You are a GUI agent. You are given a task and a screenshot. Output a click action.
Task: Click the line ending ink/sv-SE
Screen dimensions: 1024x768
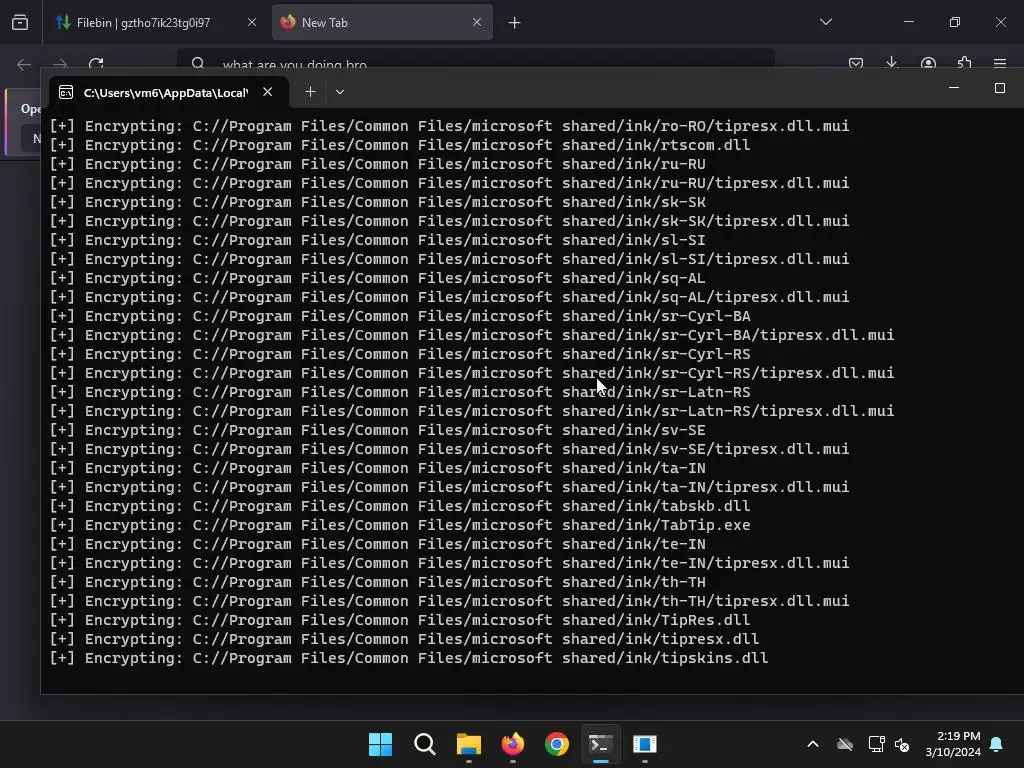377,430
